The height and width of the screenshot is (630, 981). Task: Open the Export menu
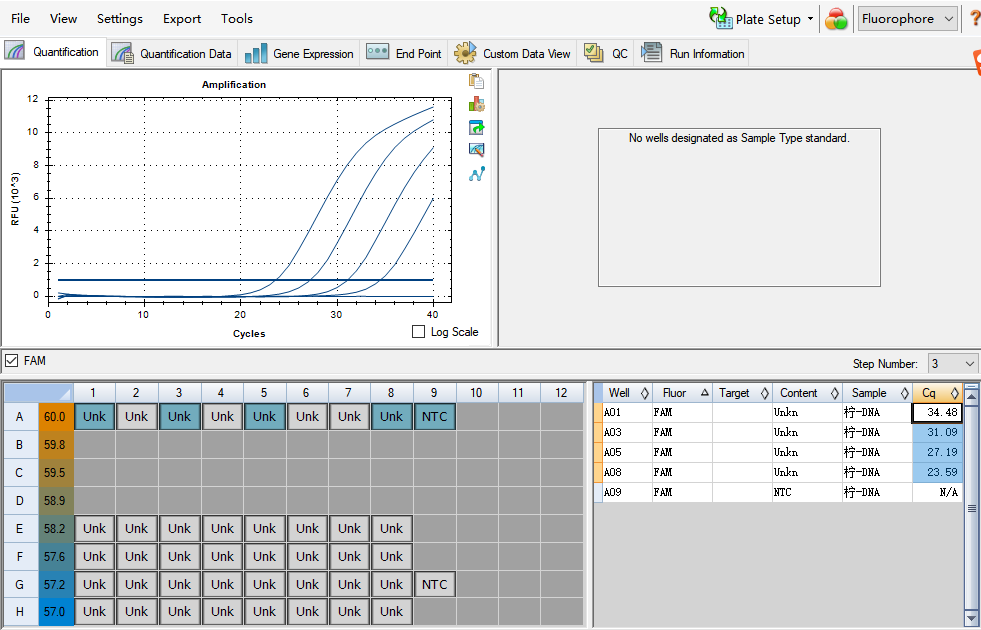[x=181, y=18]
